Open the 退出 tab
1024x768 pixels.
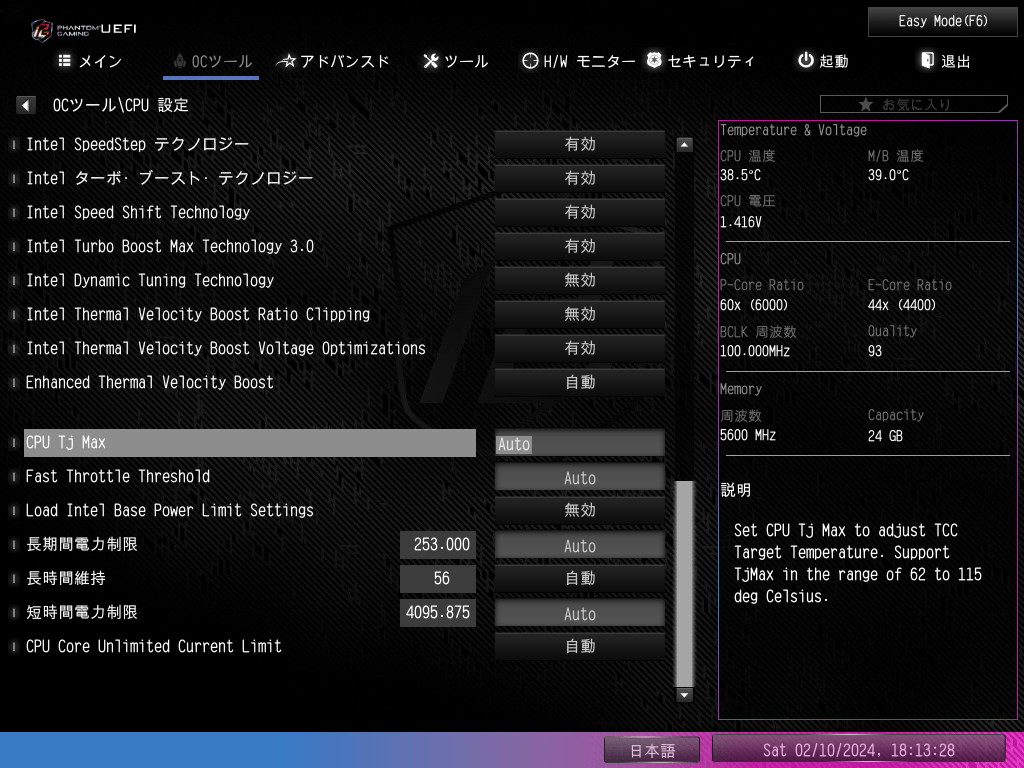coord(946,61)
